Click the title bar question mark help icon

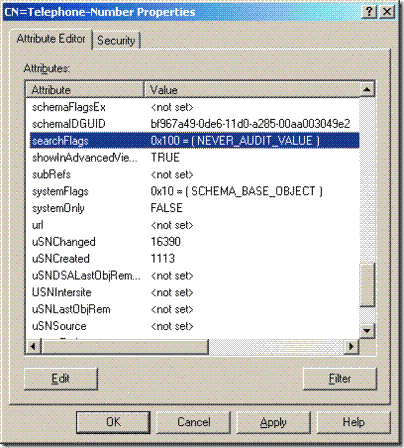[x=369, y=12]
